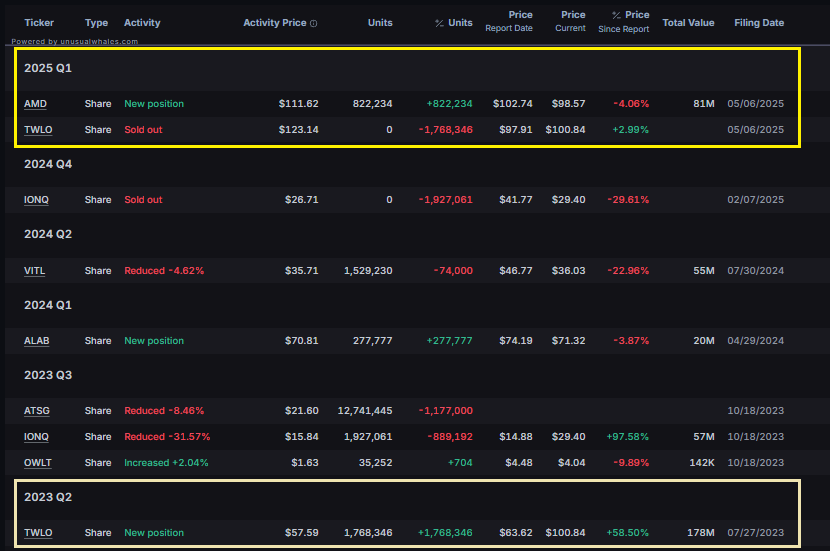
Task: Open the IONQ ticker in 2024 Q4
Action: coord(36,200)
